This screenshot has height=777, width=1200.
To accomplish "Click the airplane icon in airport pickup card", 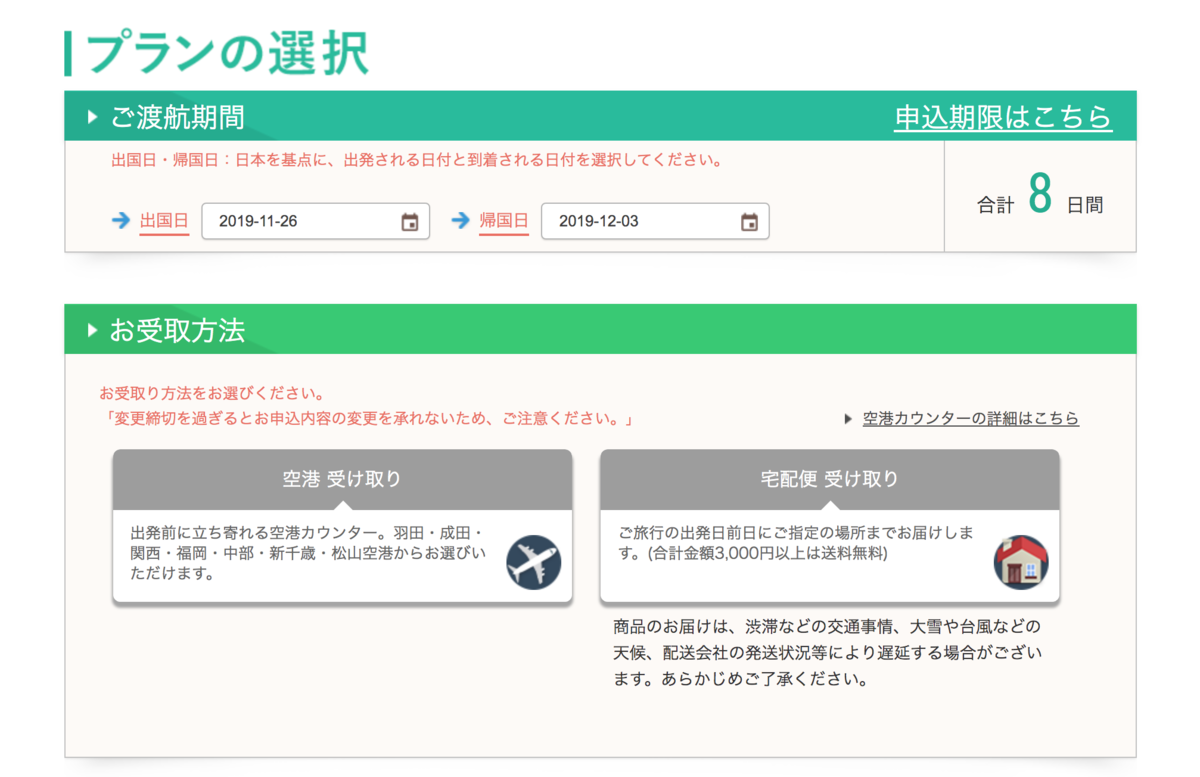I will [x=533, y=562].
